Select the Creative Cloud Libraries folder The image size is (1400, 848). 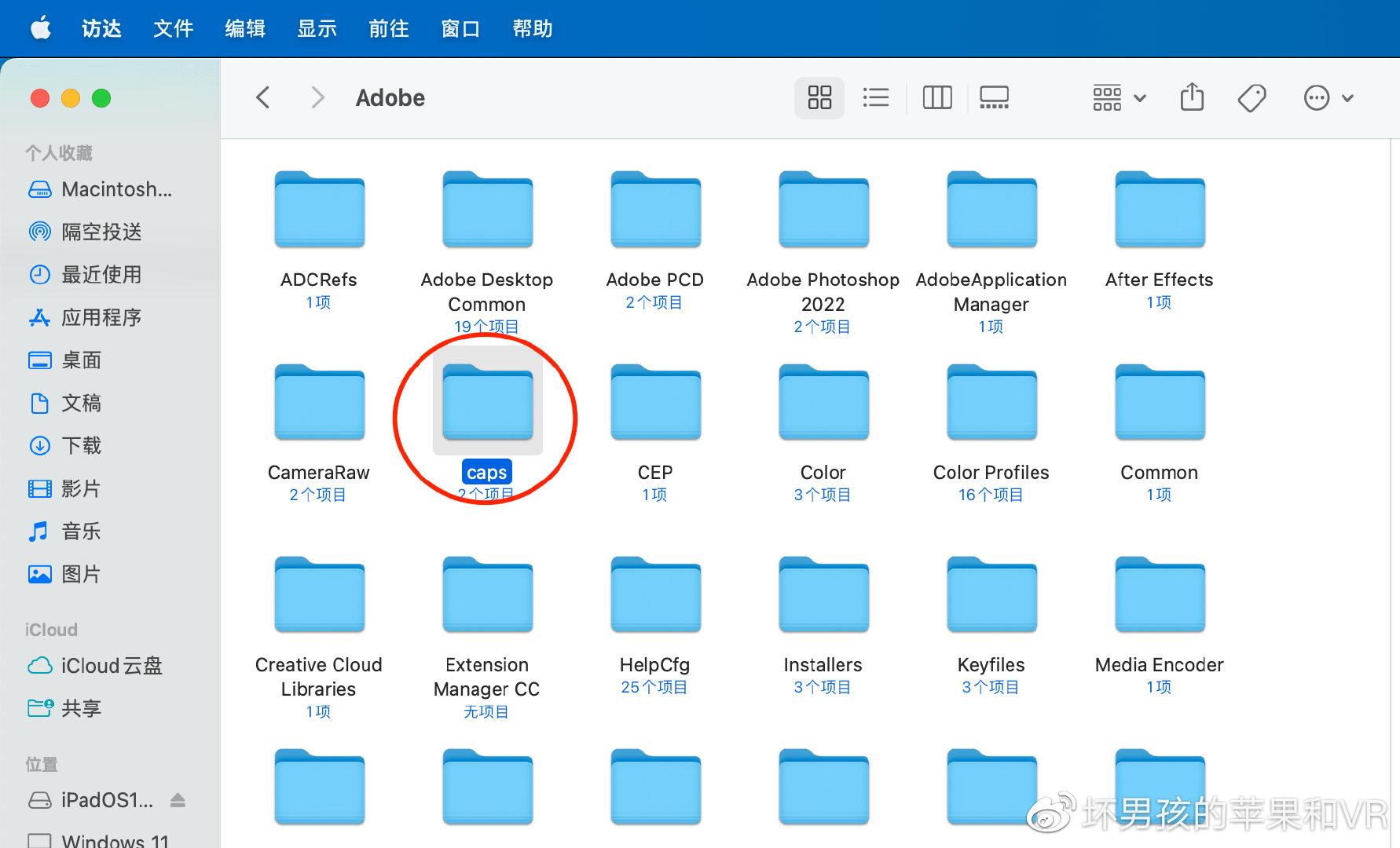click(x=319, y=594)
